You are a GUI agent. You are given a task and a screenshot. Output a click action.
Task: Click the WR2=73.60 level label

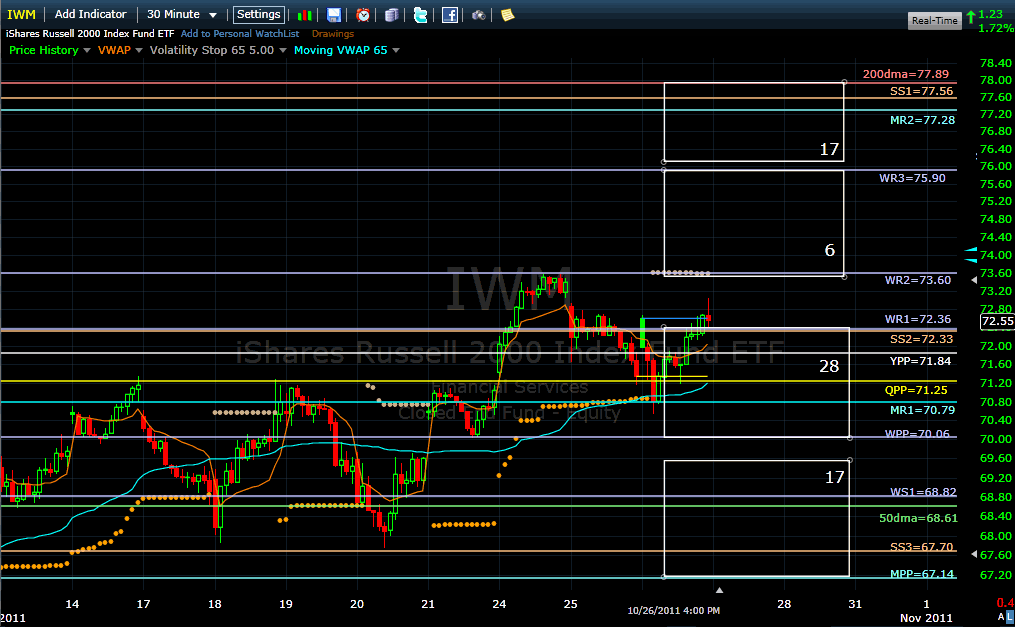[x=918, y=280]
